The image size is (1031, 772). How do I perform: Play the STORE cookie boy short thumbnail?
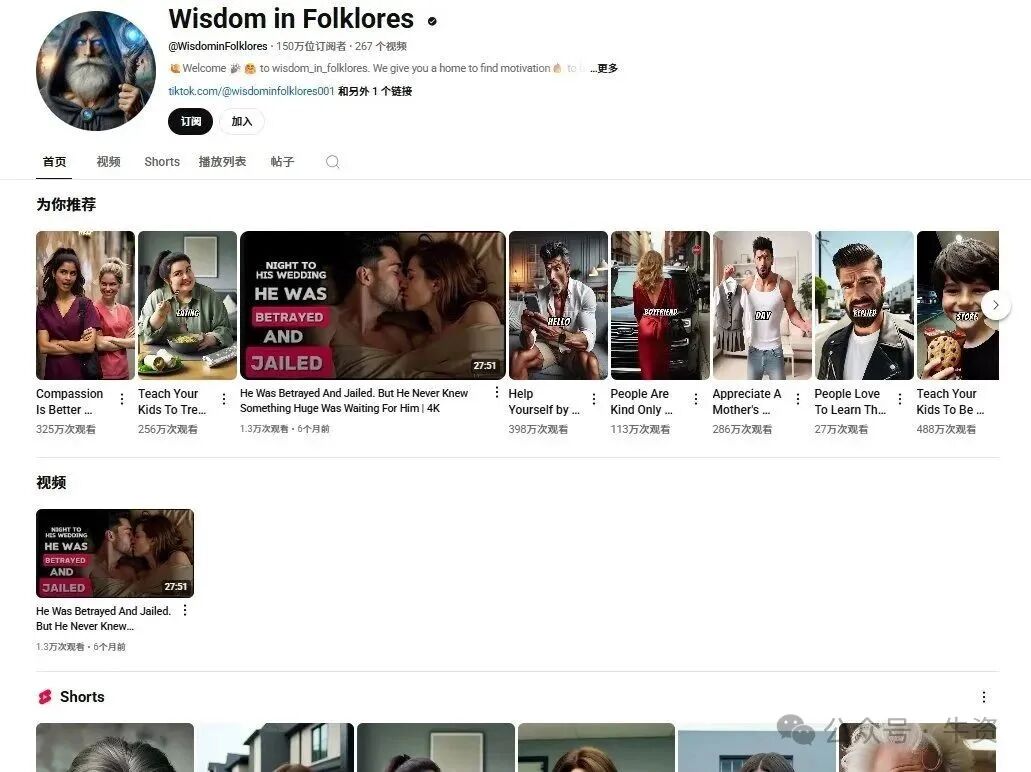point(958,305)
